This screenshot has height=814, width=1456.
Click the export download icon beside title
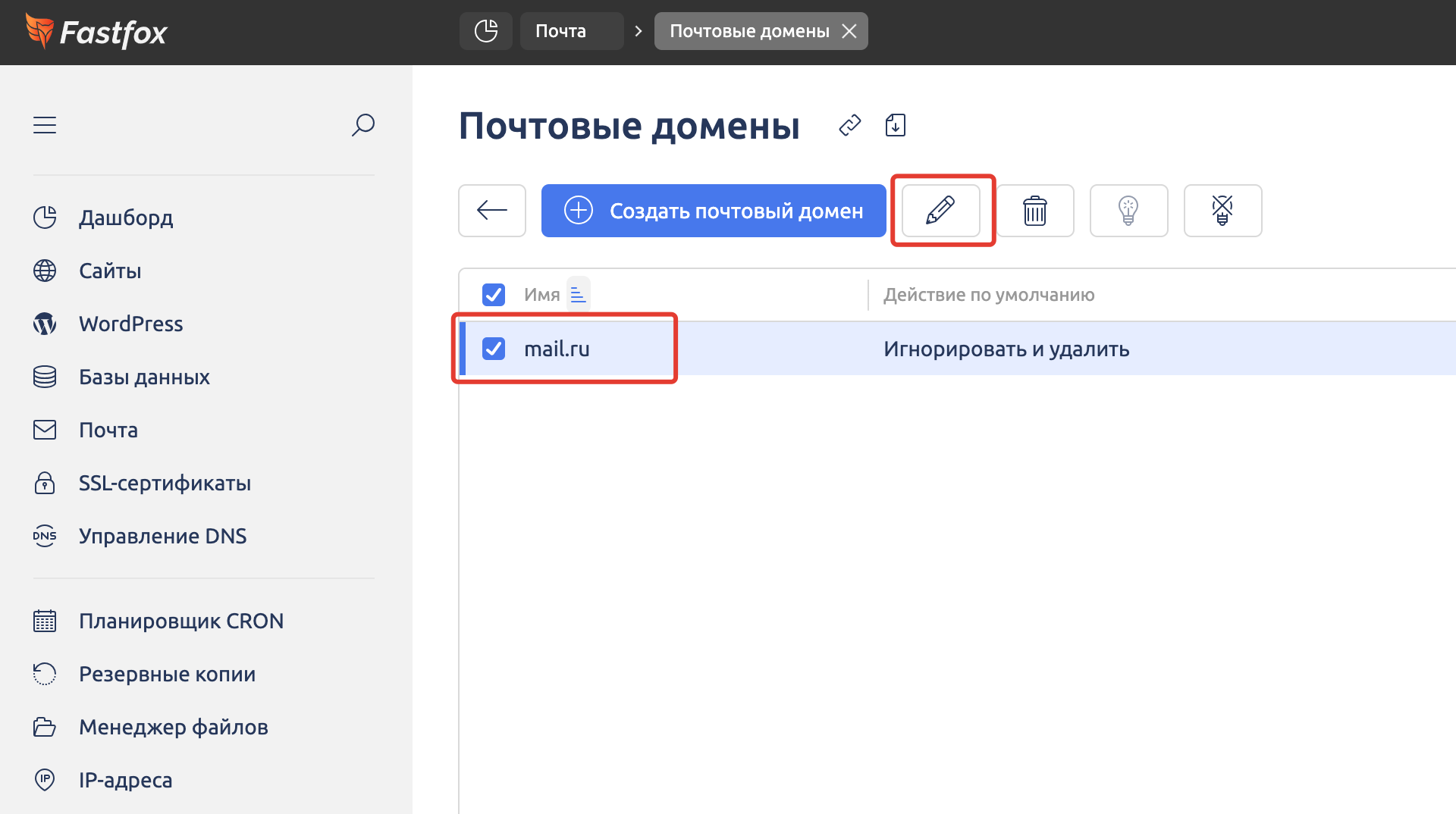896,125
